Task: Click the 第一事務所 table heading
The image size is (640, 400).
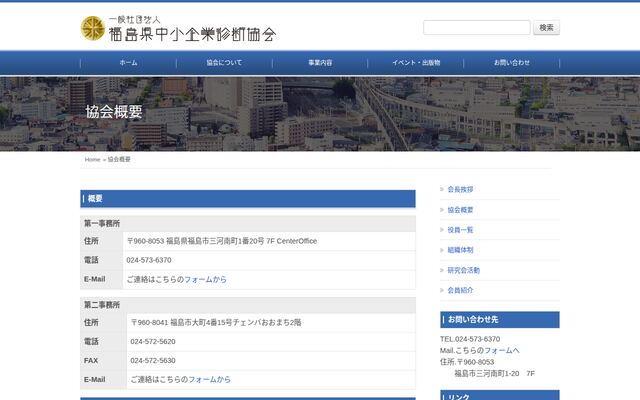Action: 102,224
